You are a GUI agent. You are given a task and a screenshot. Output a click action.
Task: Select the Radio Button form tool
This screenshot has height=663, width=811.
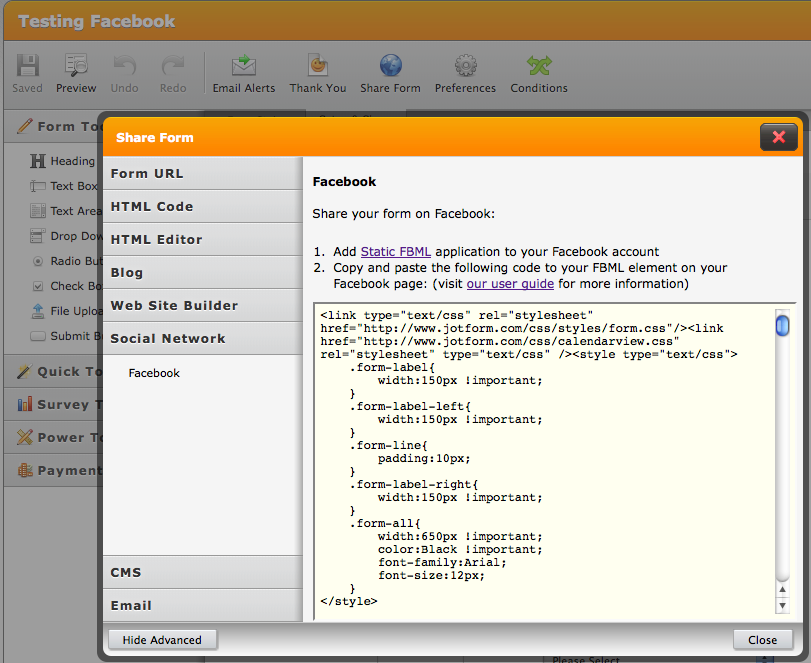pos(66,261)
